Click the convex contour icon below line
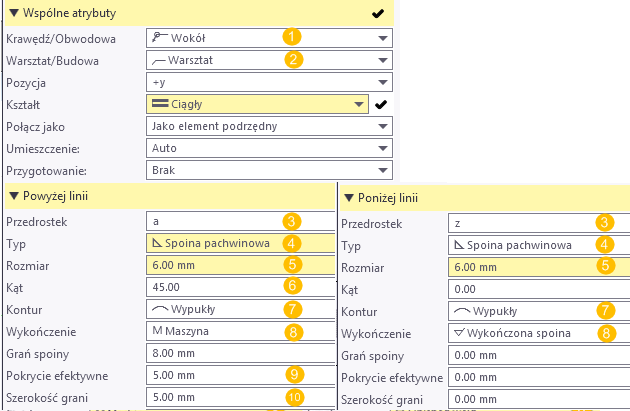Screen dimensions: 630x411 coord(461,311)
